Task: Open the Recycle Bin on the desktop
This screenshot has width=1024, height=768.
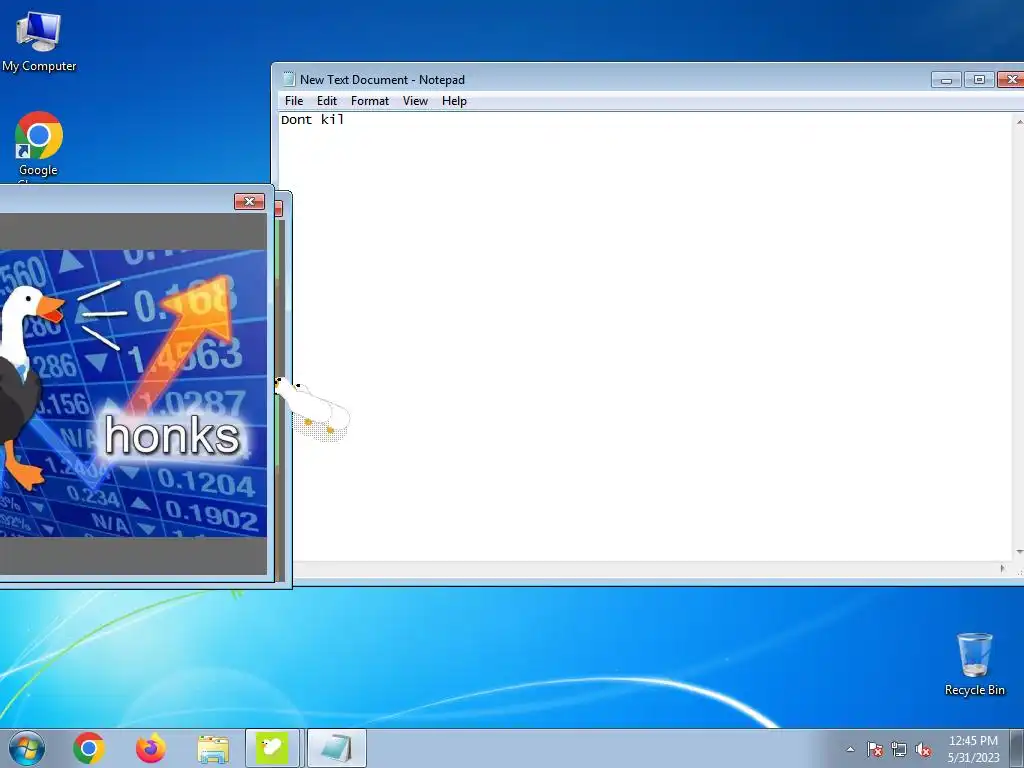Action: click(x=974, y=664)
